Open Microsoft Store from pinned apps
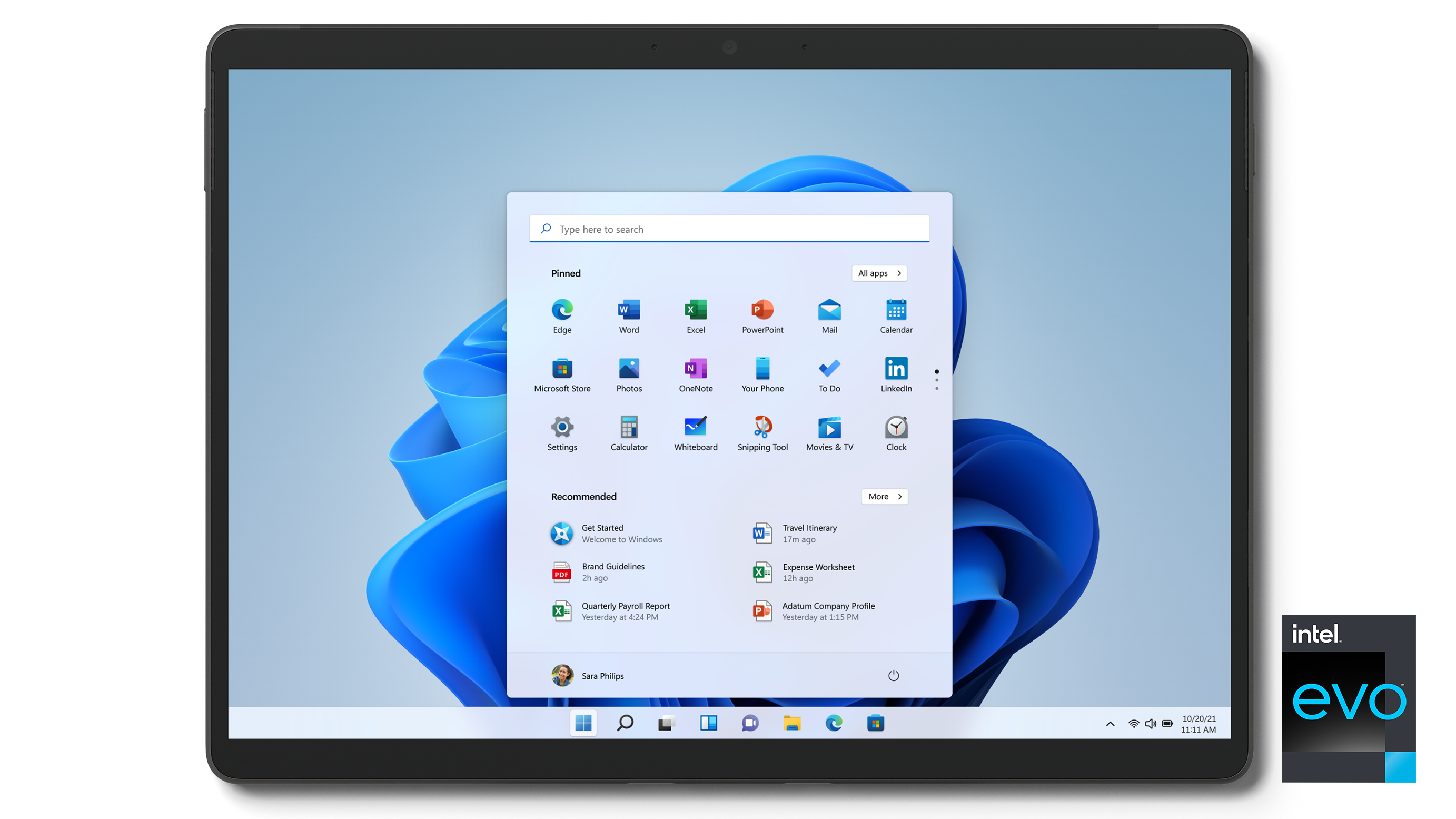 click(562, 375)
